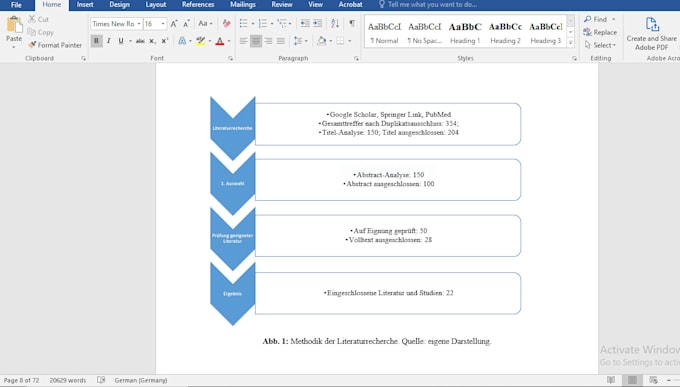Apply yellow text highlight color
The height and width of the screenshot is (387, 680).
pos(201,41)
